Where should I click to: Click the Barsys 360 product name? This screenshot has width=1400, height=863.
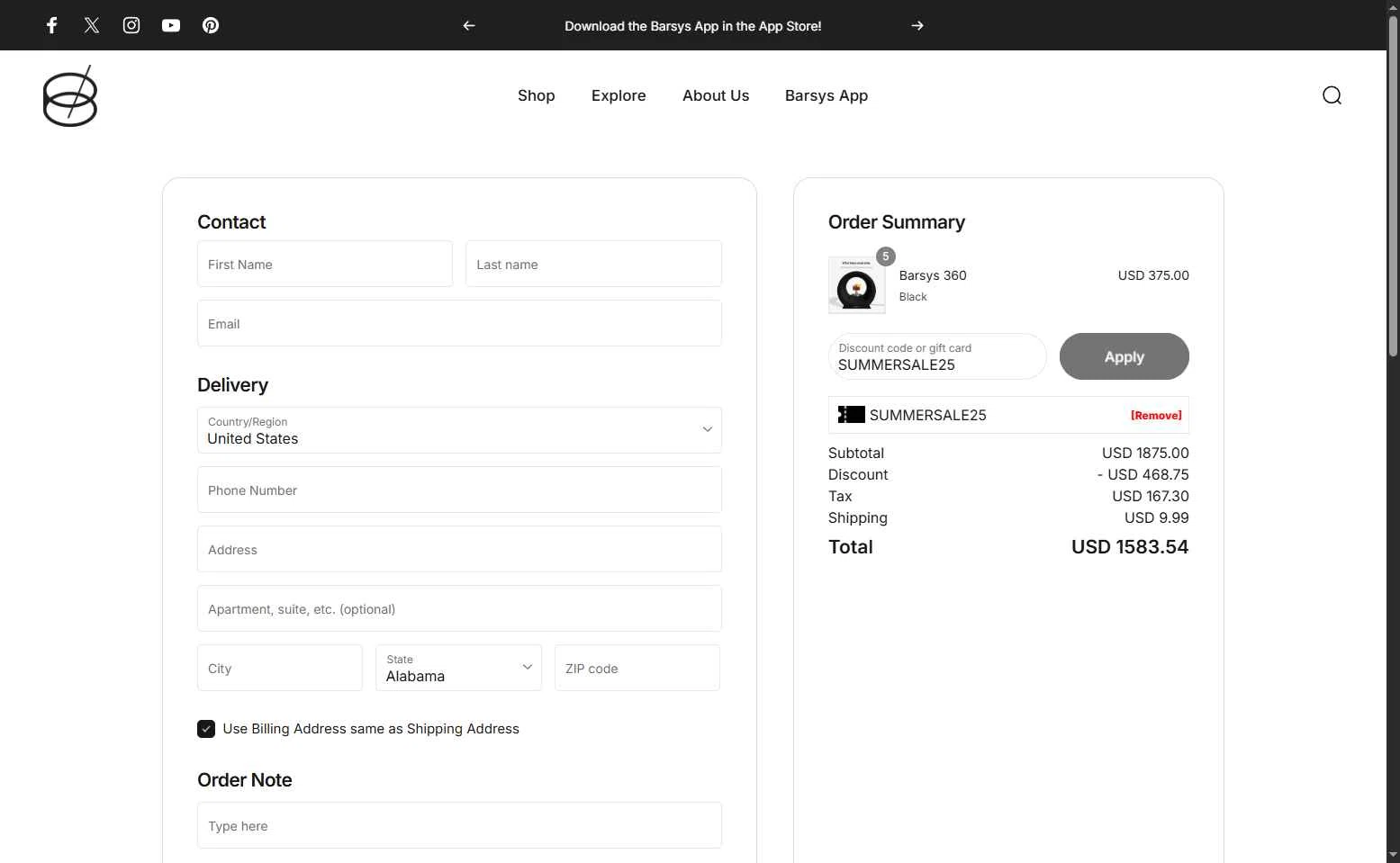(x=933, y=275)
